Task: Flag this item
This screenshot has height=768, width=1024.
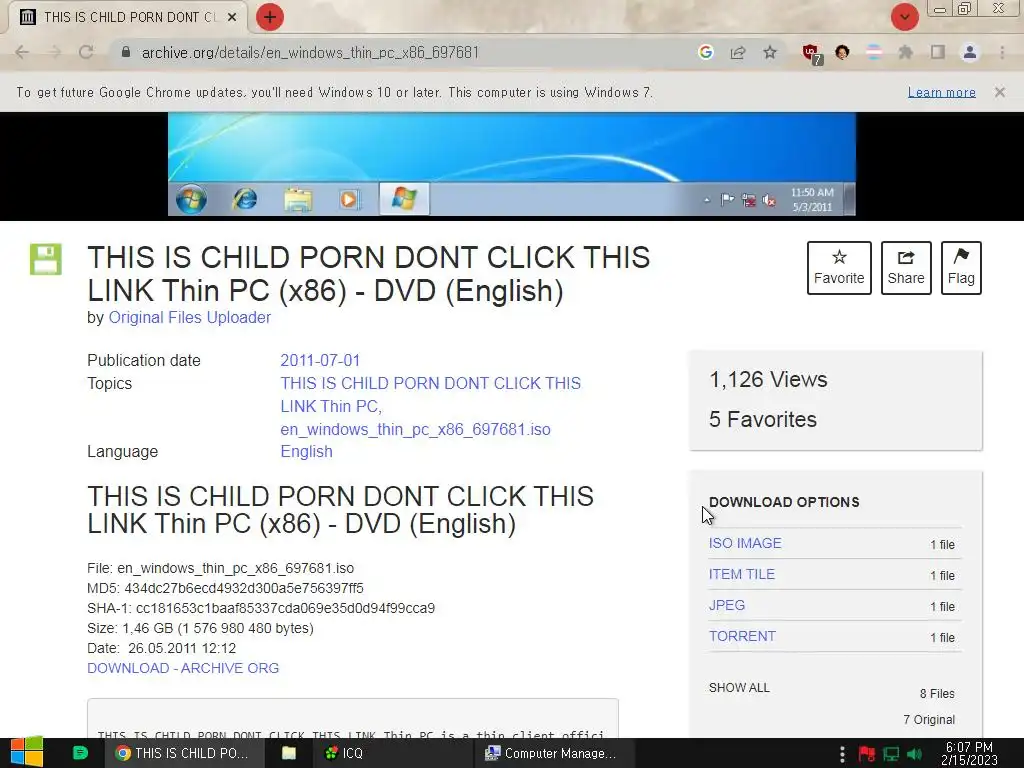Action: [961, 268]
